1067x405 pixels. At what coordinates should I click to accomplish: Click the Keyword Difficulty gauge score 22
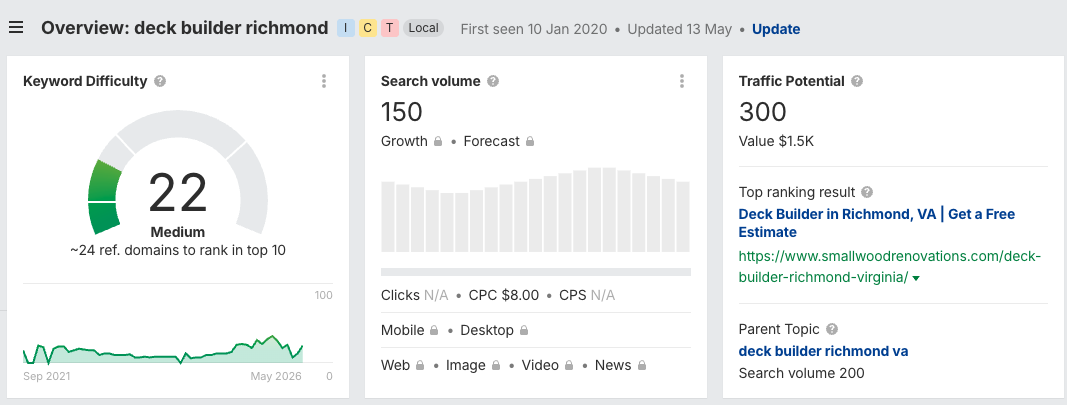(x=178, y=193)
